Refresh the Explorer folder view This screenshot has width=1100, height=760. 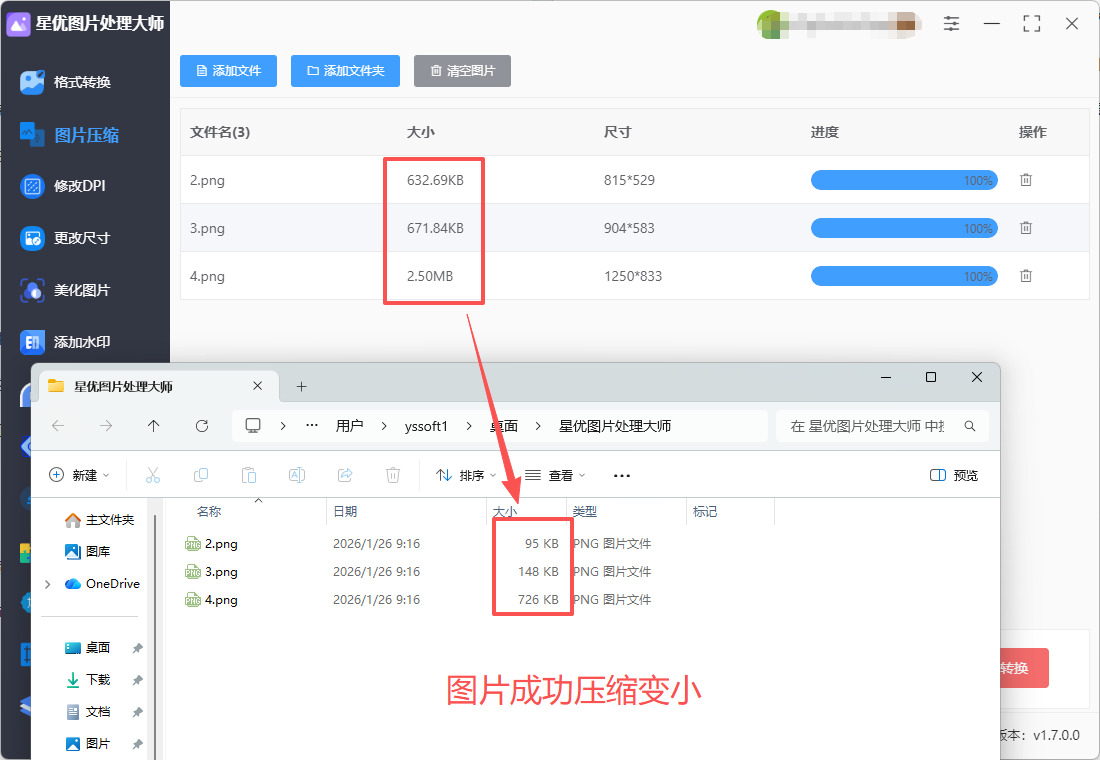202,426
